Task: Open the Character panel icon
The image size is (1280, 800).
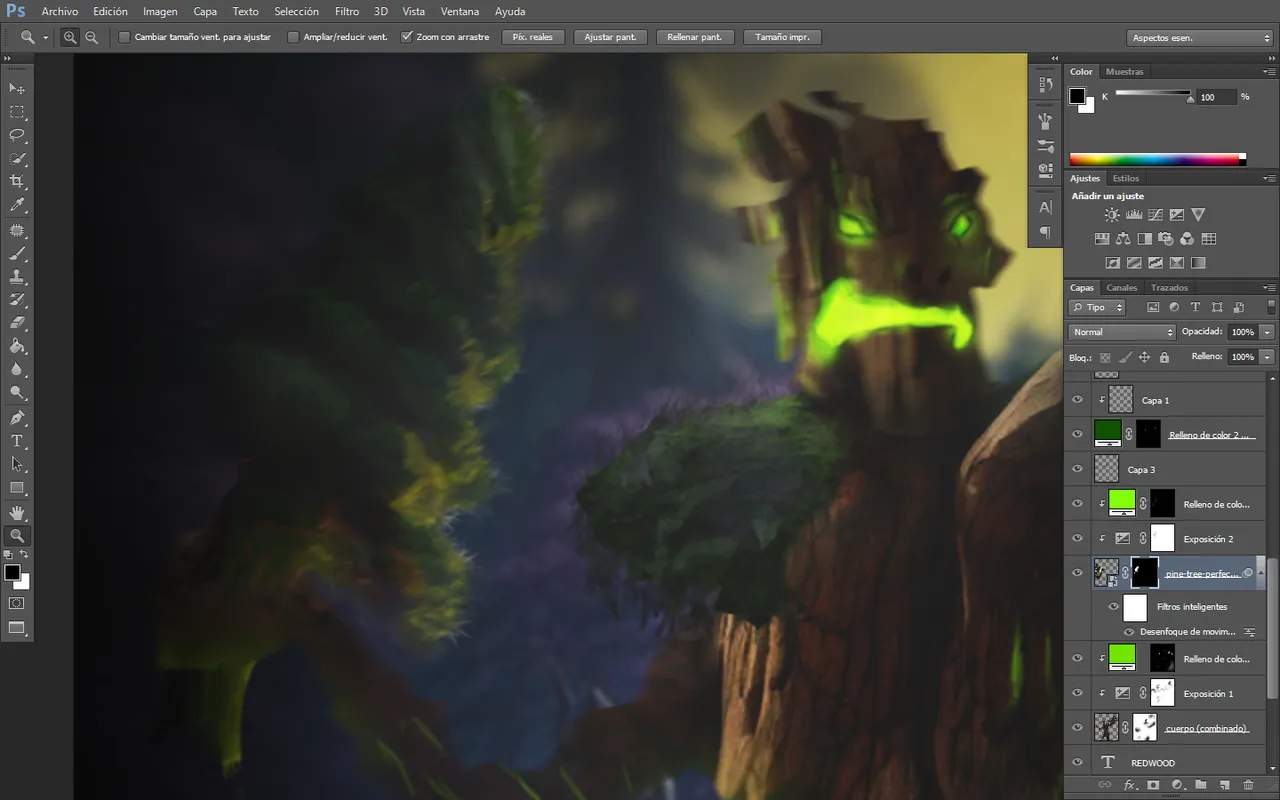Action: [1045, 208]
